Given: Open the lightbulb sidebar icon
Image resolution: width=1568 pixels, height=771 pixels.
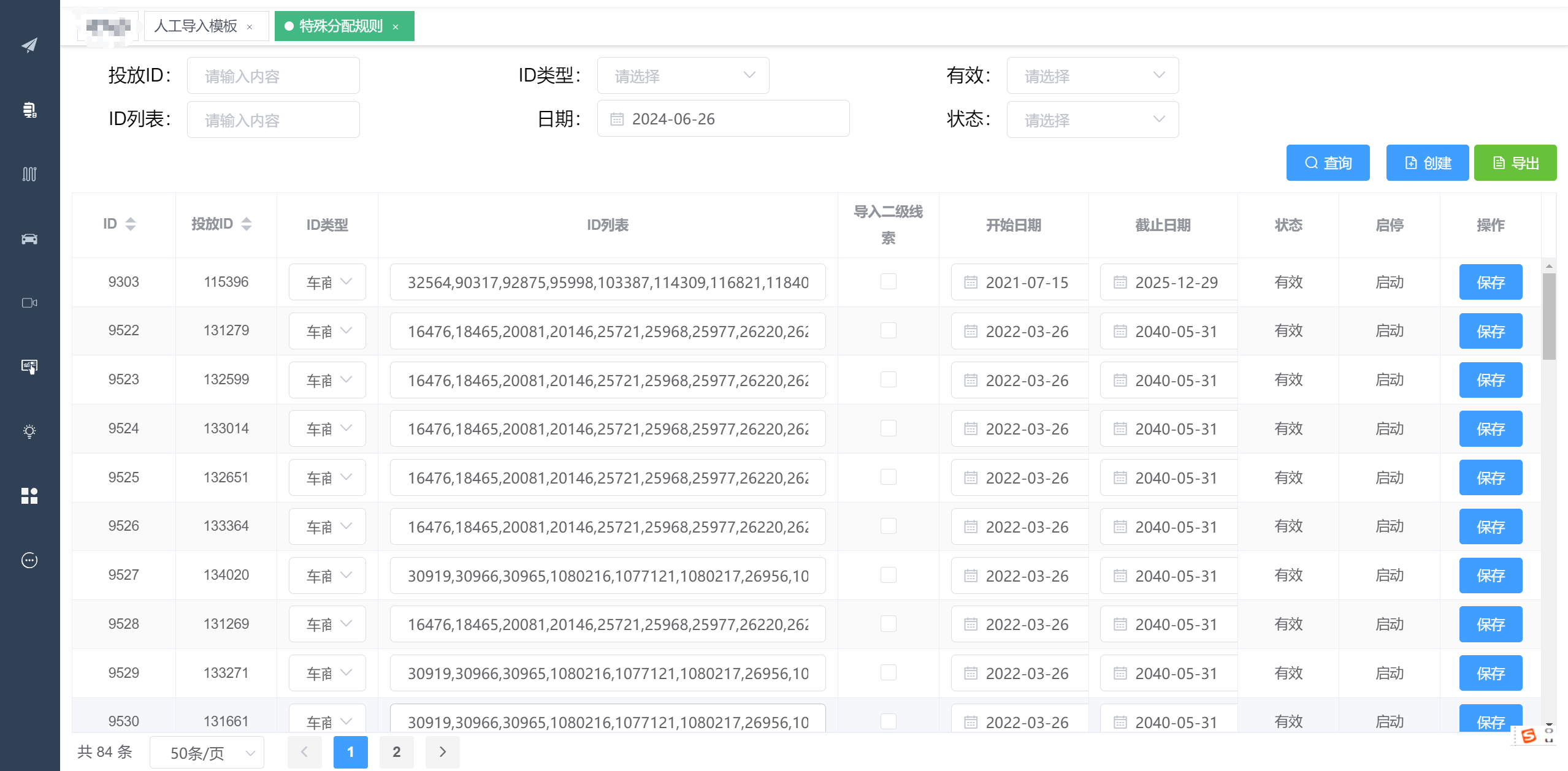Looking at the screenshot, I should tap(29, 431).
